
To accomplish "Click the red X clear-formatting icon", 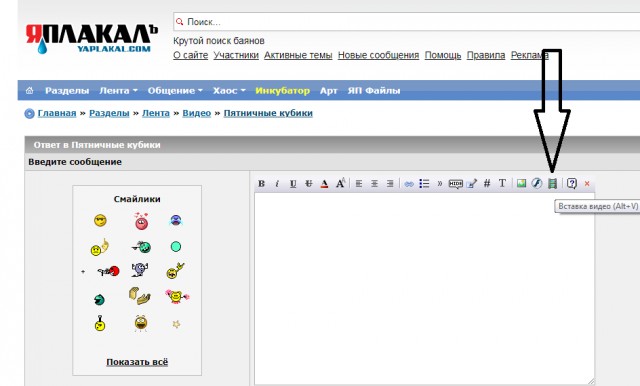I will [587, 184].
